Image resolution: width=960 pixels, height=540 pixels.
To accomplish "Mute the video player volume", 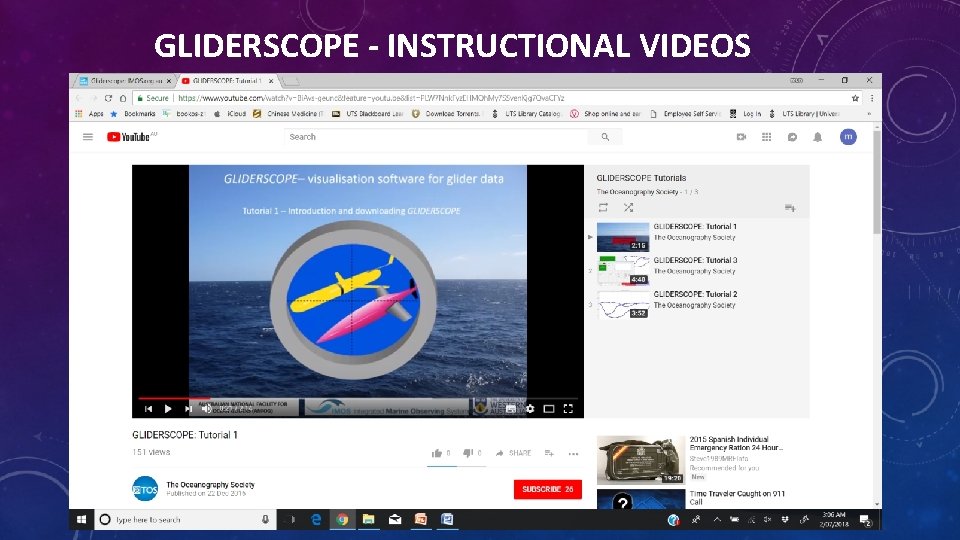I will [206, 408].
